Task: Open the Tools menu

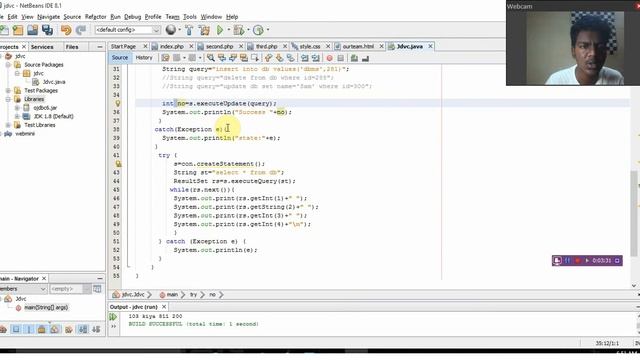Action: coord(190,17)
